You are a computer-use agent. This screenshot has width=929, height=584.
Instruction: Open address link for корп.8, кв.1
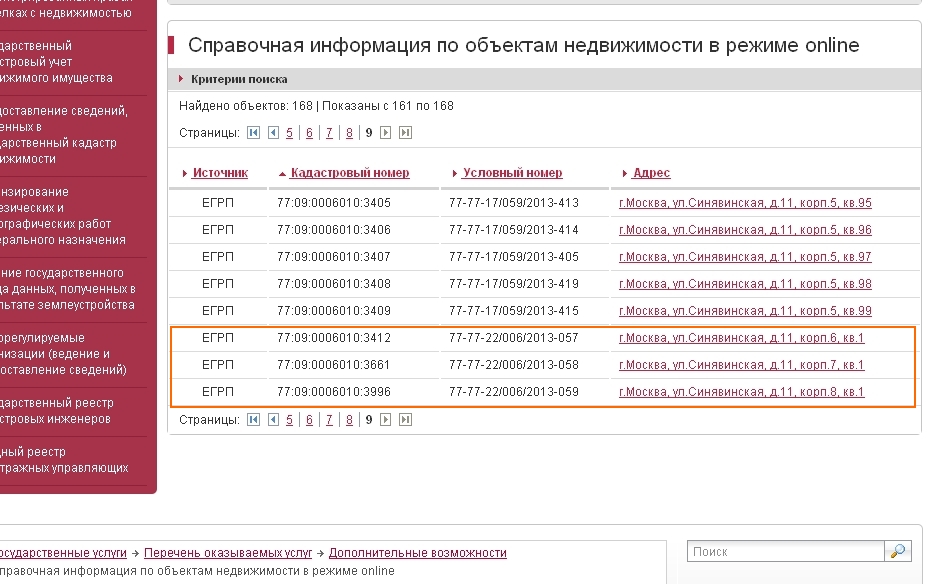click(741, 392)
